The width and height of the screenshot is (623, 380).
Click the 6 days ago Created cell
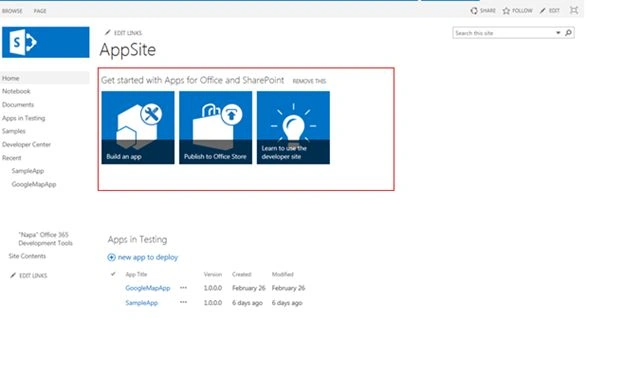tap(247, 303)
